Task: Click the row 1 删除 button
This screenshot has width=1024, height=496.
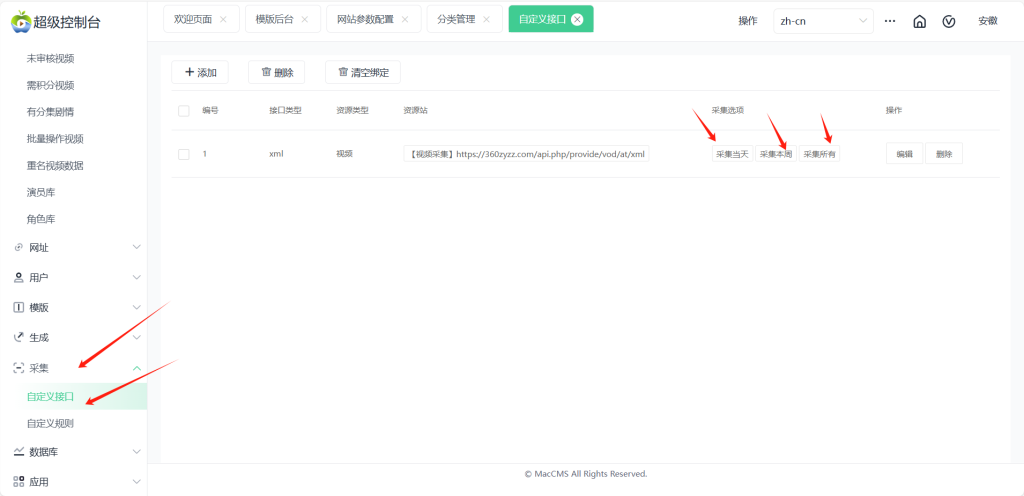Action: pos(944,154)
